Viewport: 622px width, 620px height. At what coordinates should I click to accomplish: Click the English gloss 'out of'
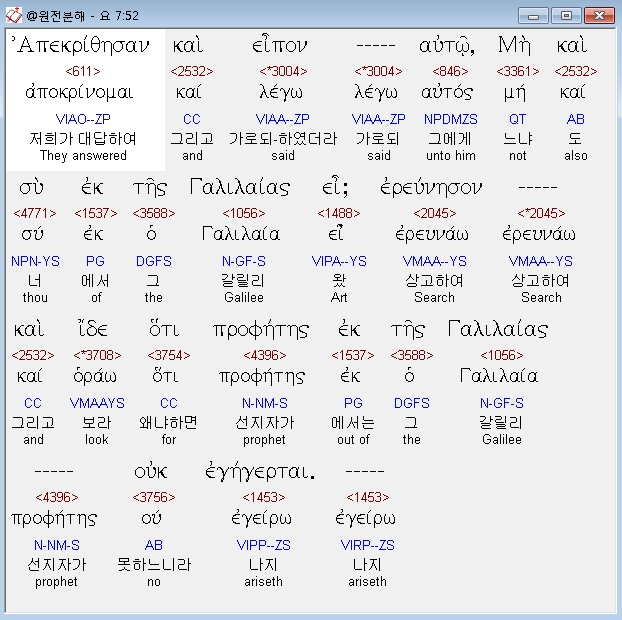click(x=353, y=440)
